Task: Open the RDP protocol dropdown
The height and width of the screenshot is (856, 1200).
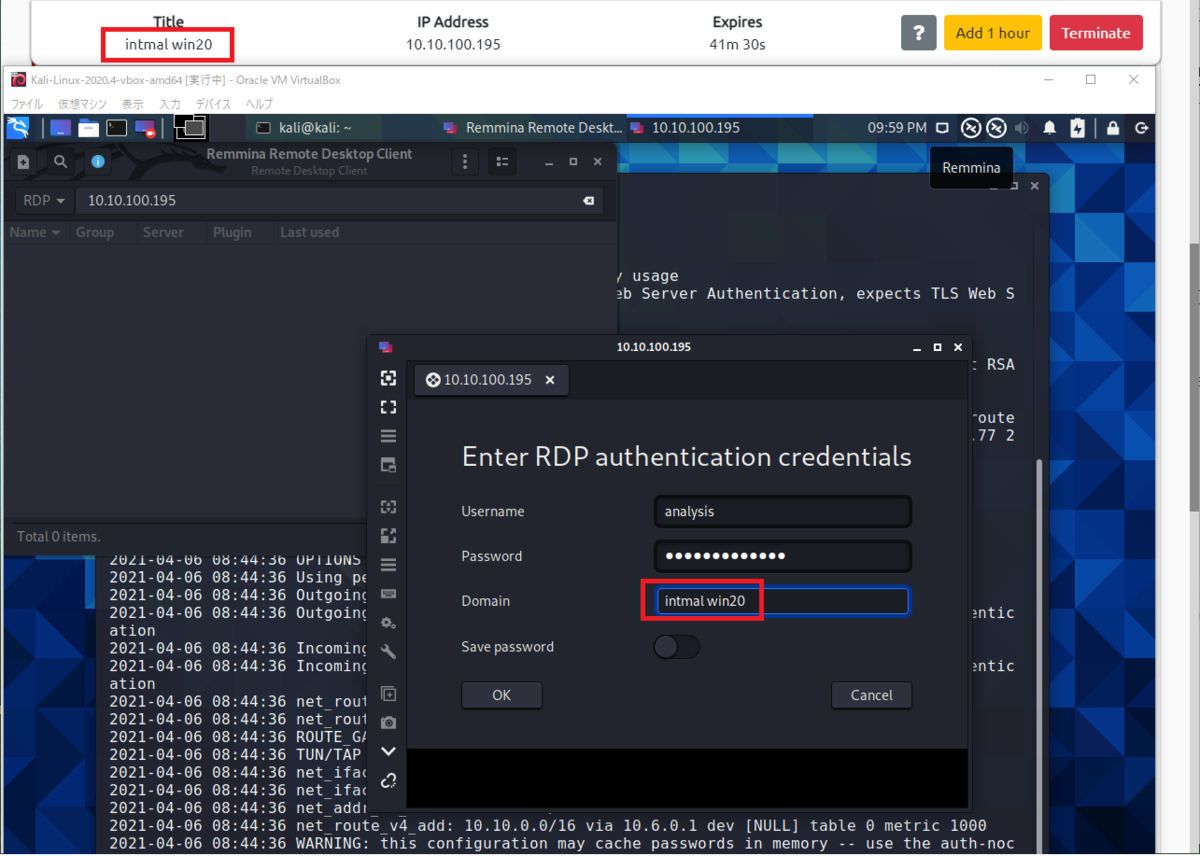Action: pos(45,201)
